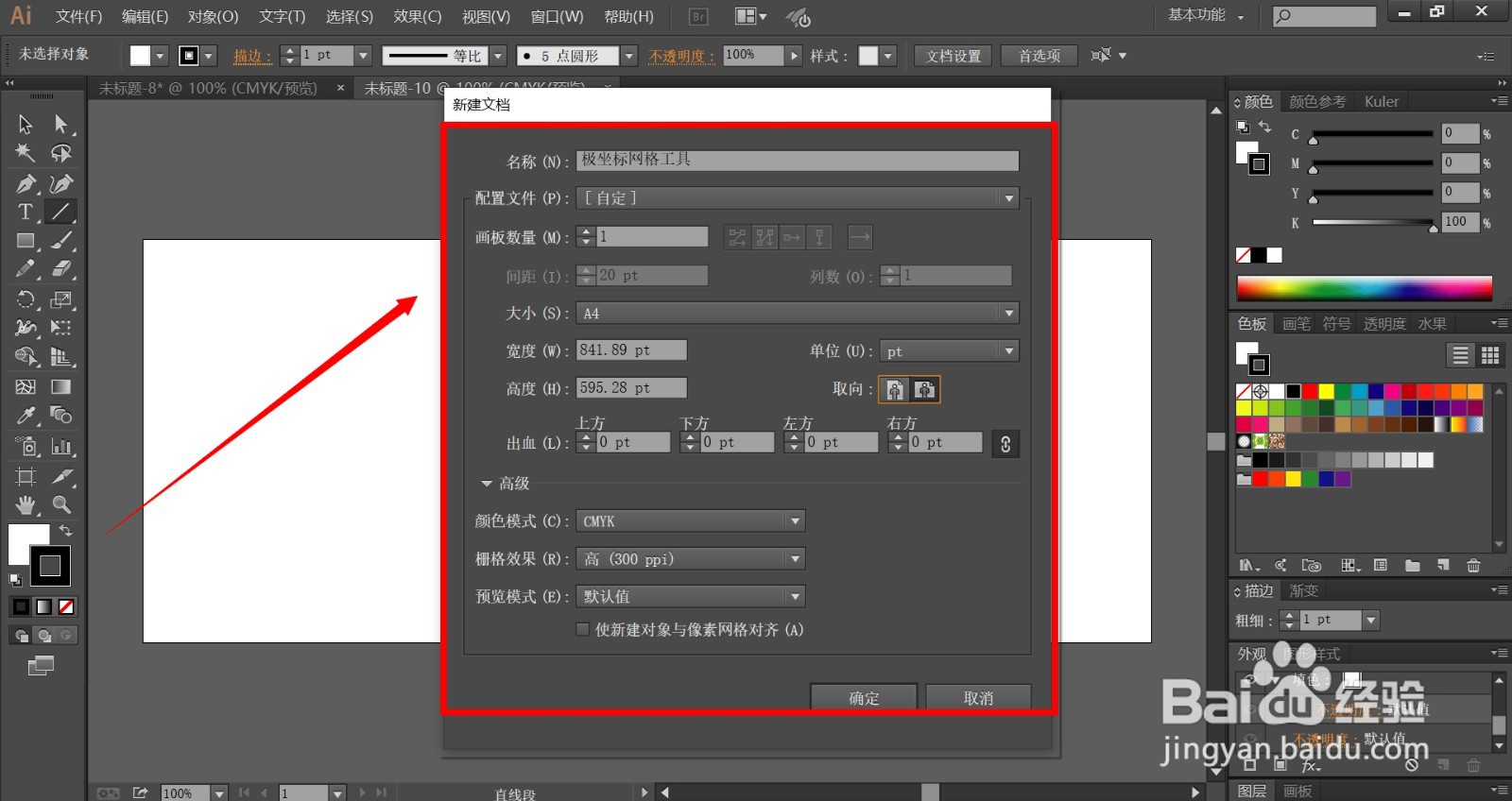Open the units dropdown showing pt

(949, 351)
